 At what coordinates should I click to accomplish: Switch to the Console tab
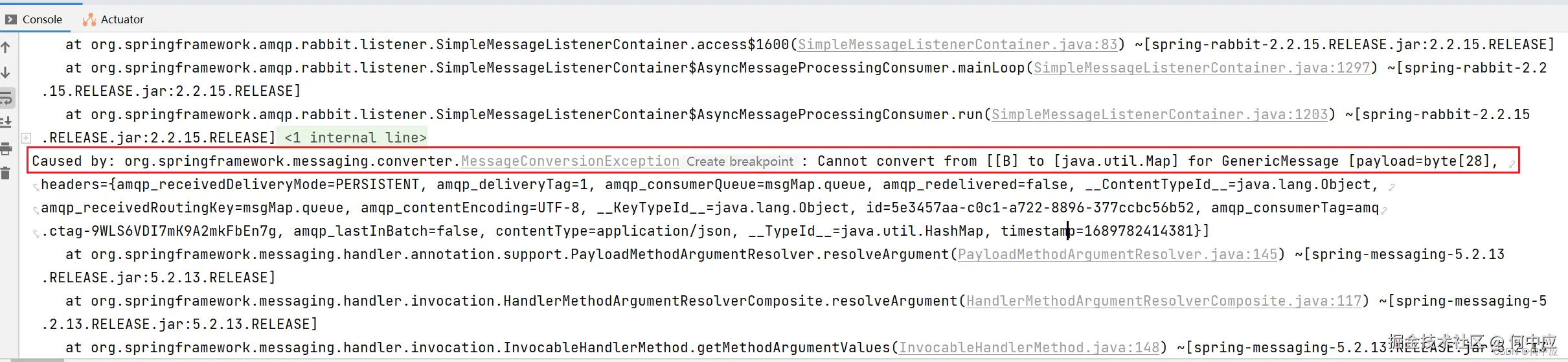click(42, 19)
